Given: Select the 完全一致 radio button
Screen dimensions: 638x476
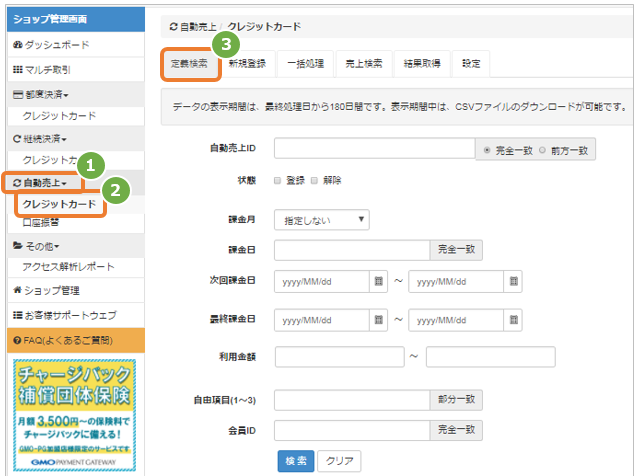Looking at the screenshot, I should click(x=487, y=150).
